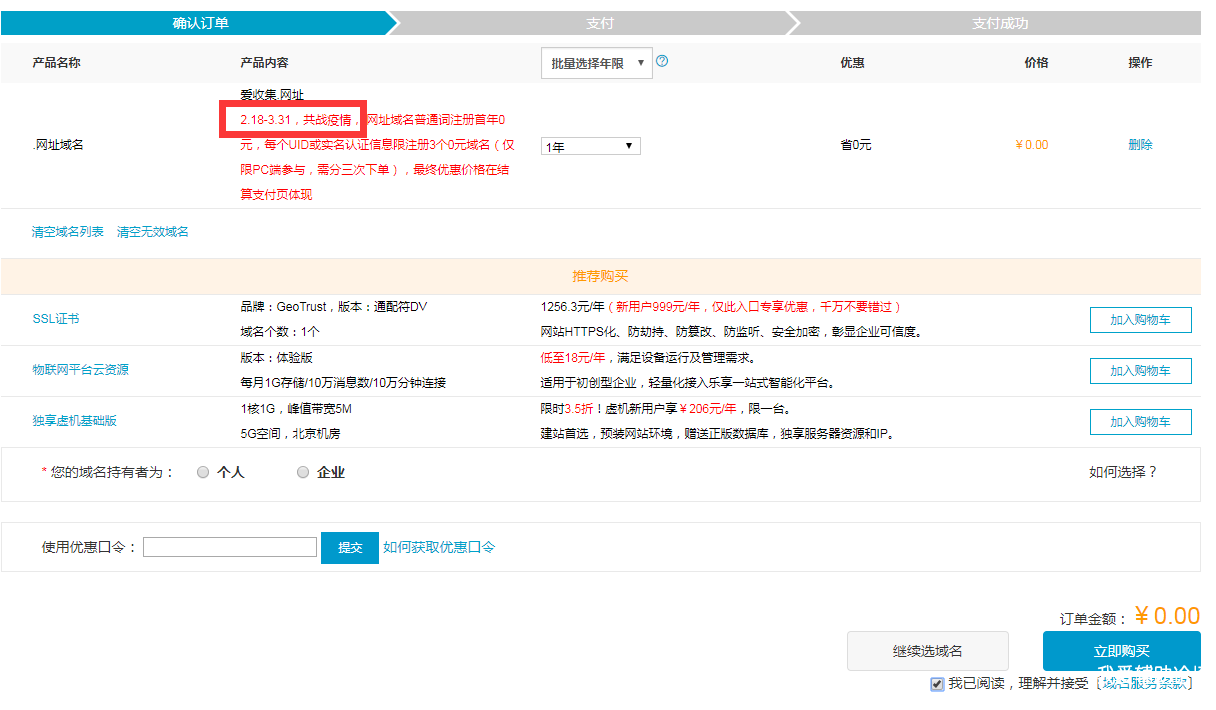Add 物联网平台云资源 to cart
The image size is (1216, 710).
(1140, 371)
